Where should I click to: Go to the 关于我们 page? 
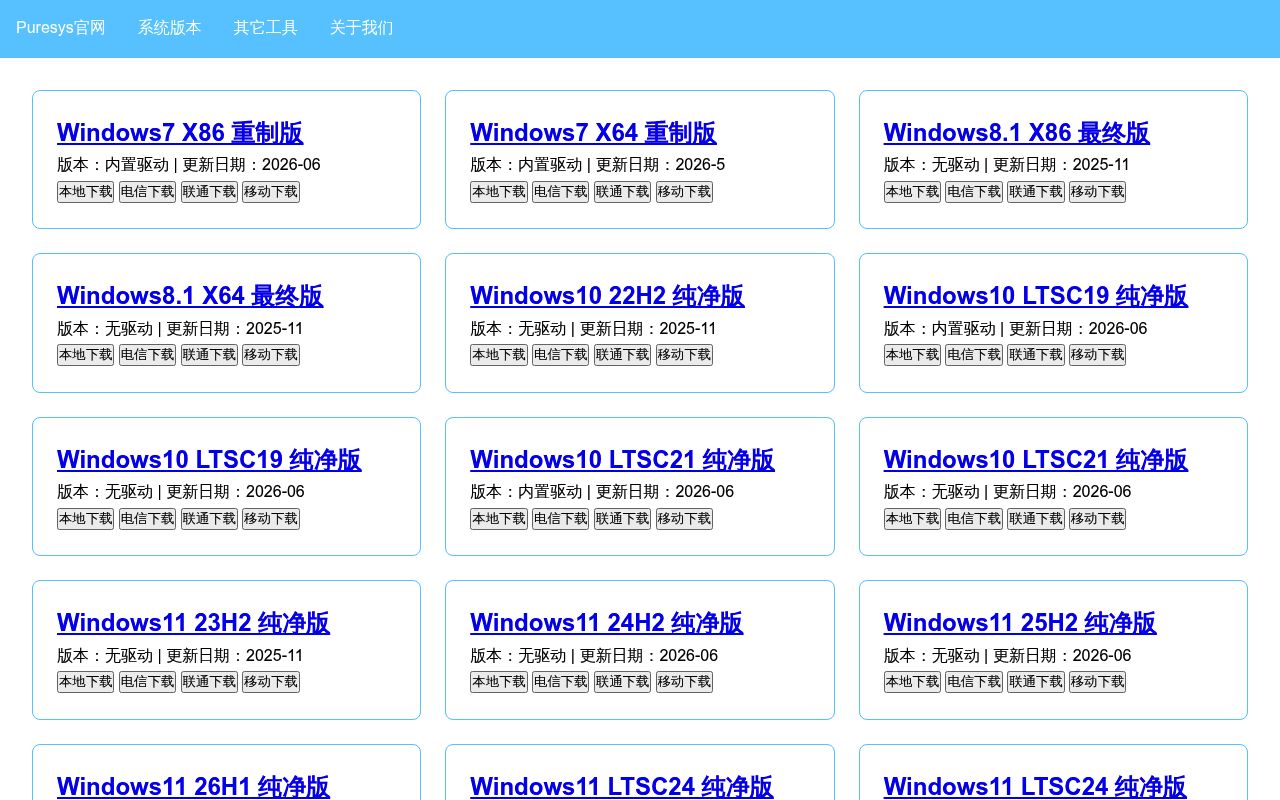pyautogui.click(x=362, y=28)
